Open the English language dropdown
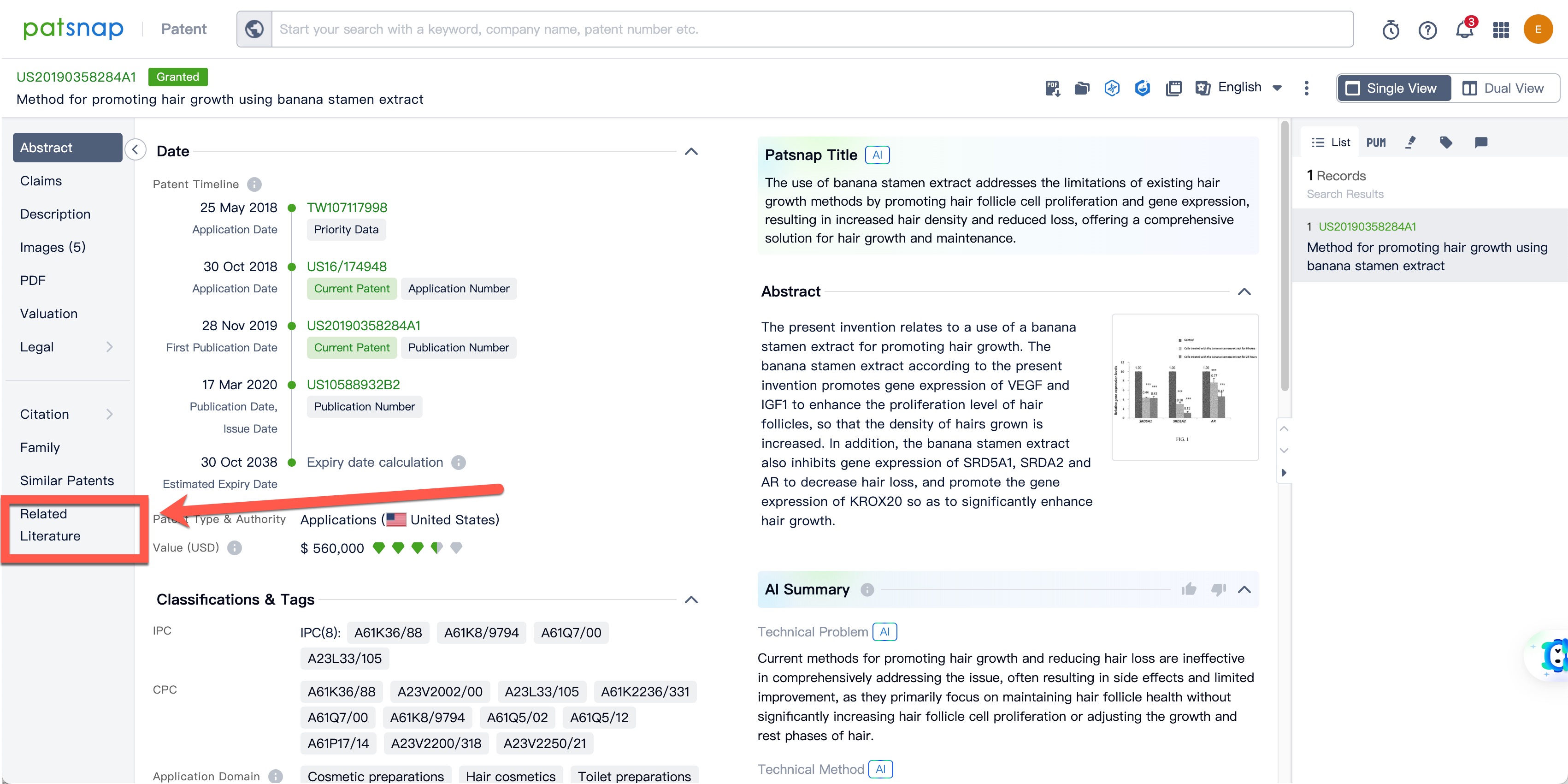 1249,88
